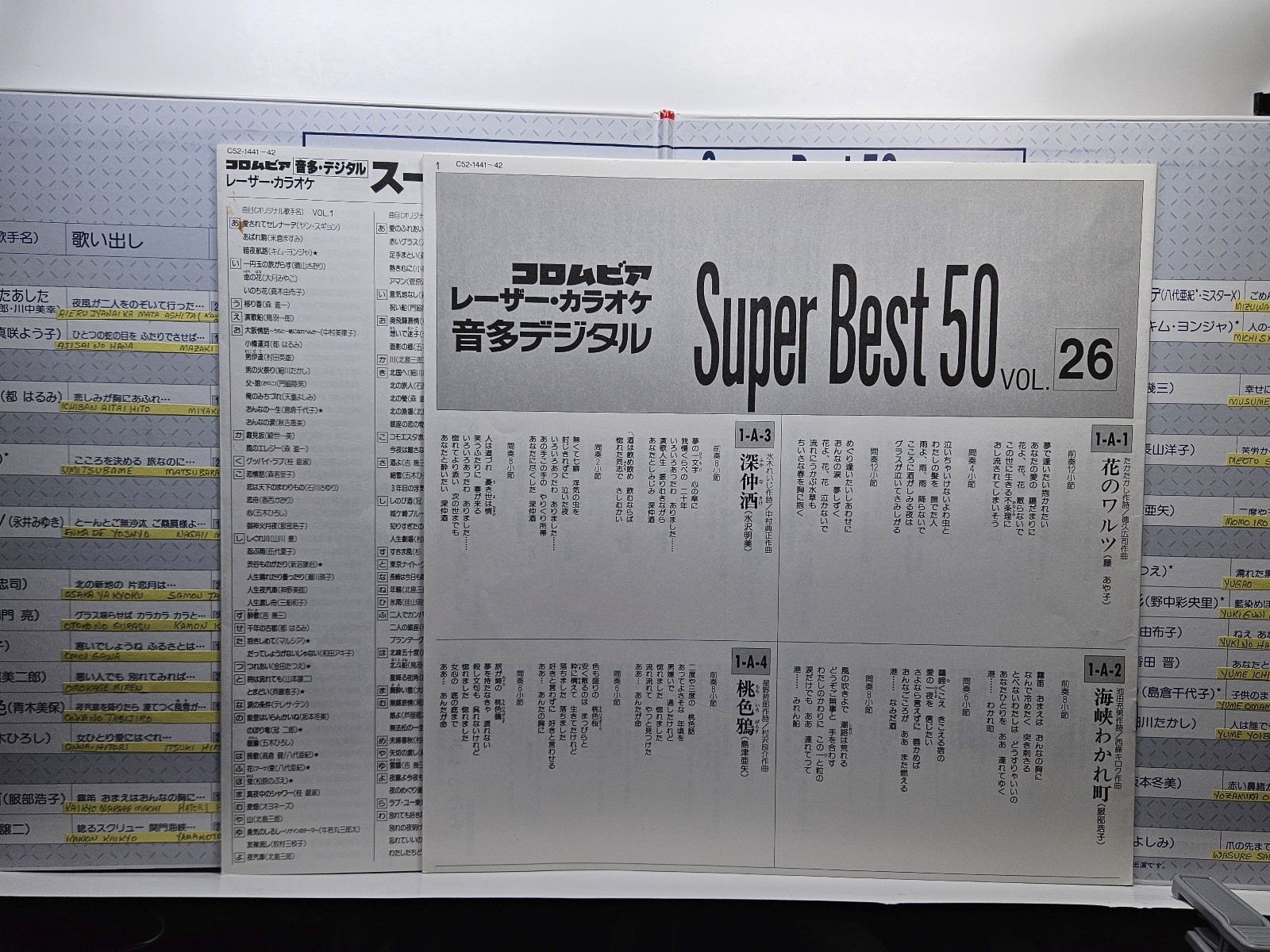The width and height of the screenshot is (1270, 952).
Task: Click the 'コロムビア' logo on the lyric sheet
Action: pyautogui.click(x=582, y=274)
